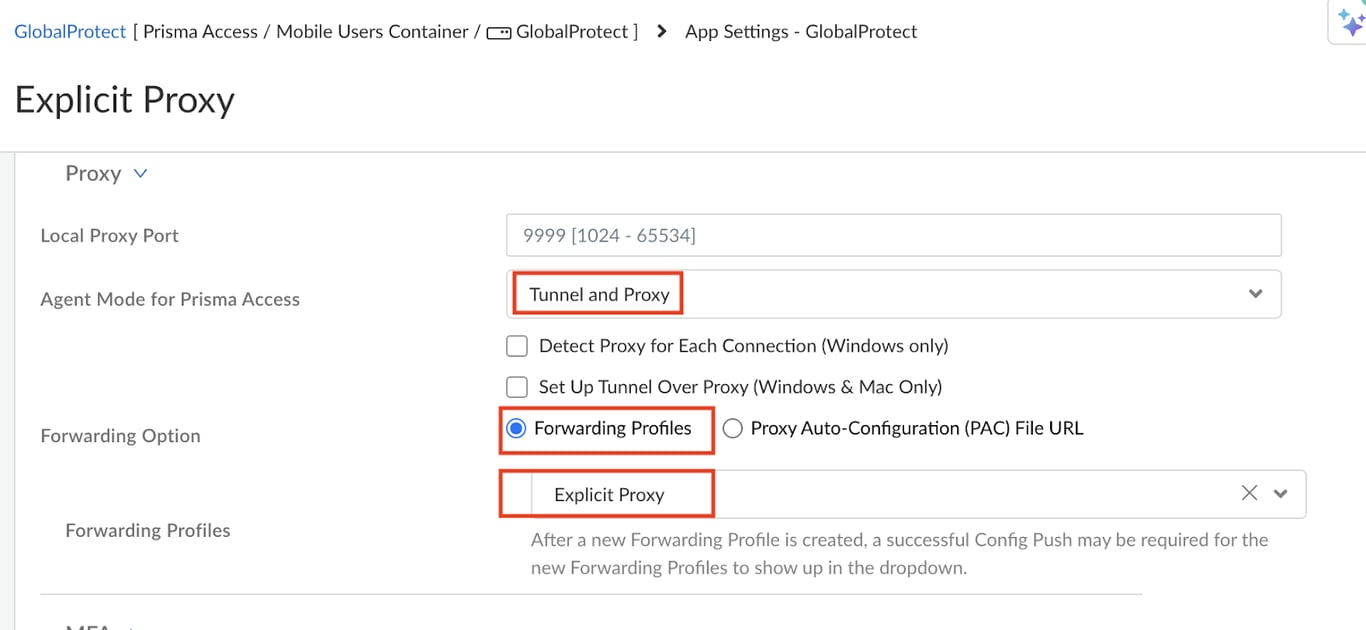
Task: Click the Proxy section header label
Action: 93,173
